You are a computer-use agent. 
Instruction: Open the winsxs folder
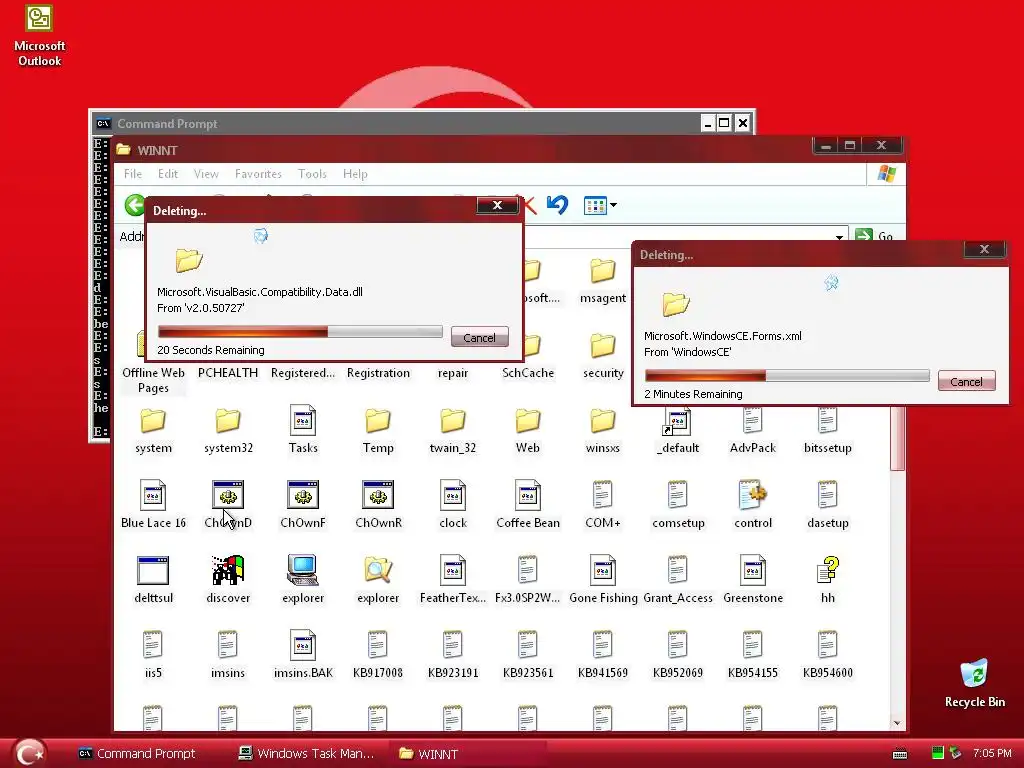tap(603, 421)
